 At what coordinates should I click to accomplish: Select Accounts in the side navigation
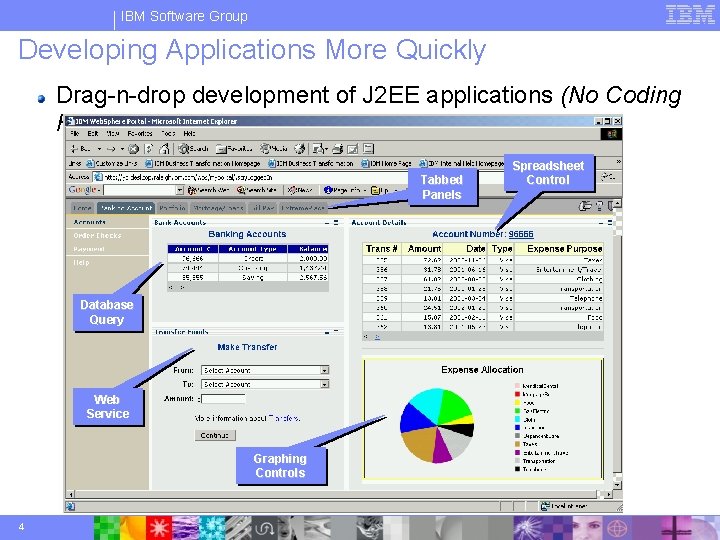point(90,222)
